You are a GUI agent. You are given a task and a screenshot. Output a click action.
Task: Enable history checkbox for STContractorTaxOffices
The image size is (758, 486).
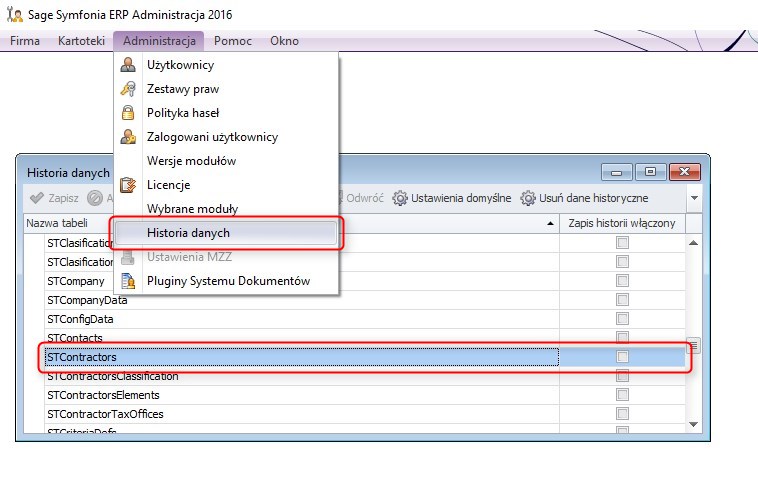coord(622,414)
